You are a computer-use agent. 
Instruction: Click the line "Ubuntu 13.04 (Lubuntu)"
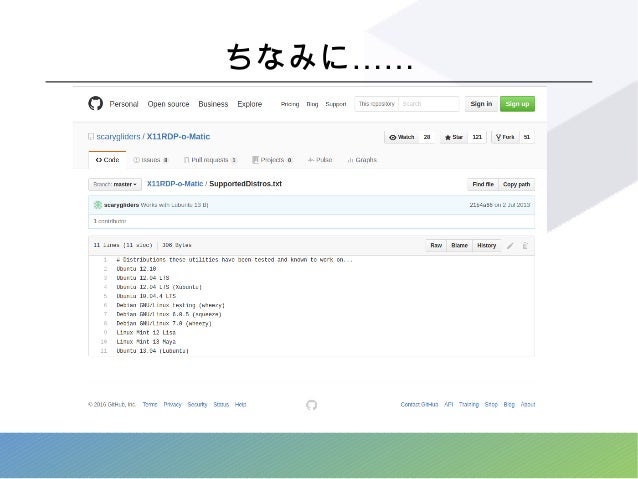click(x=153, y=350)
